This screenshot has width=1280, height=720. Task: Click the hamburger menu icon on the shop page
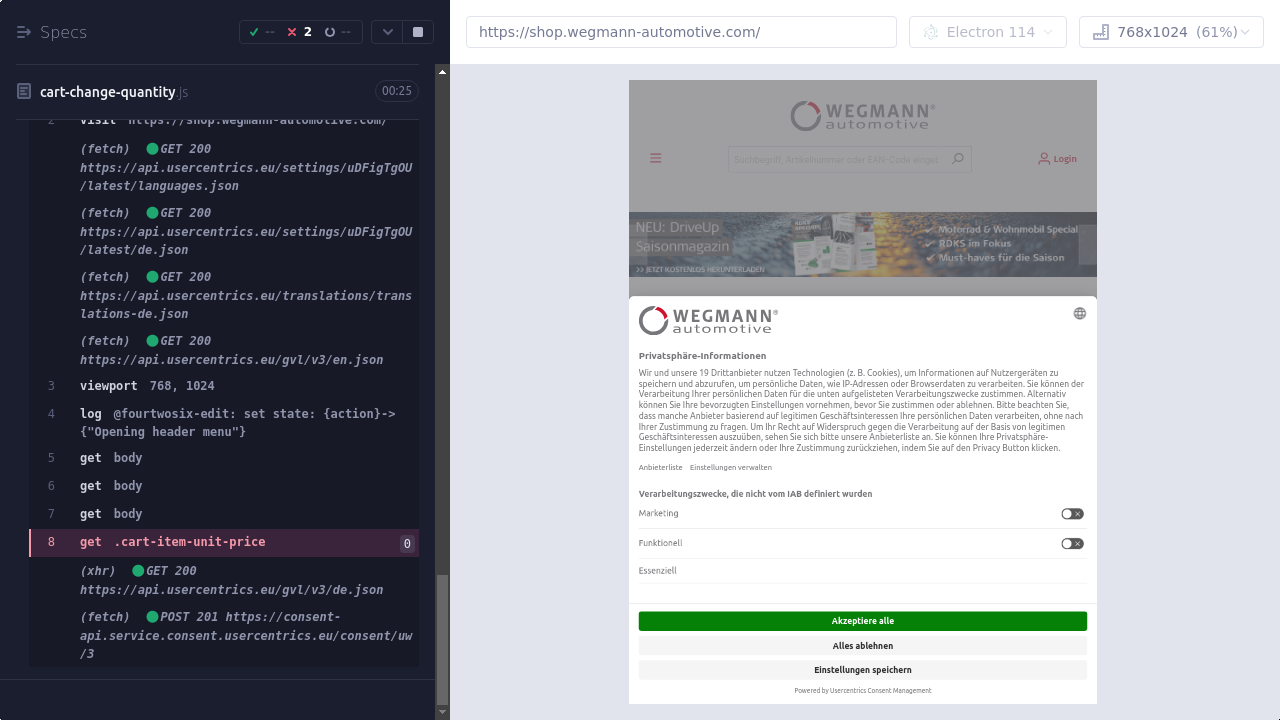click(x=656, y=158)
